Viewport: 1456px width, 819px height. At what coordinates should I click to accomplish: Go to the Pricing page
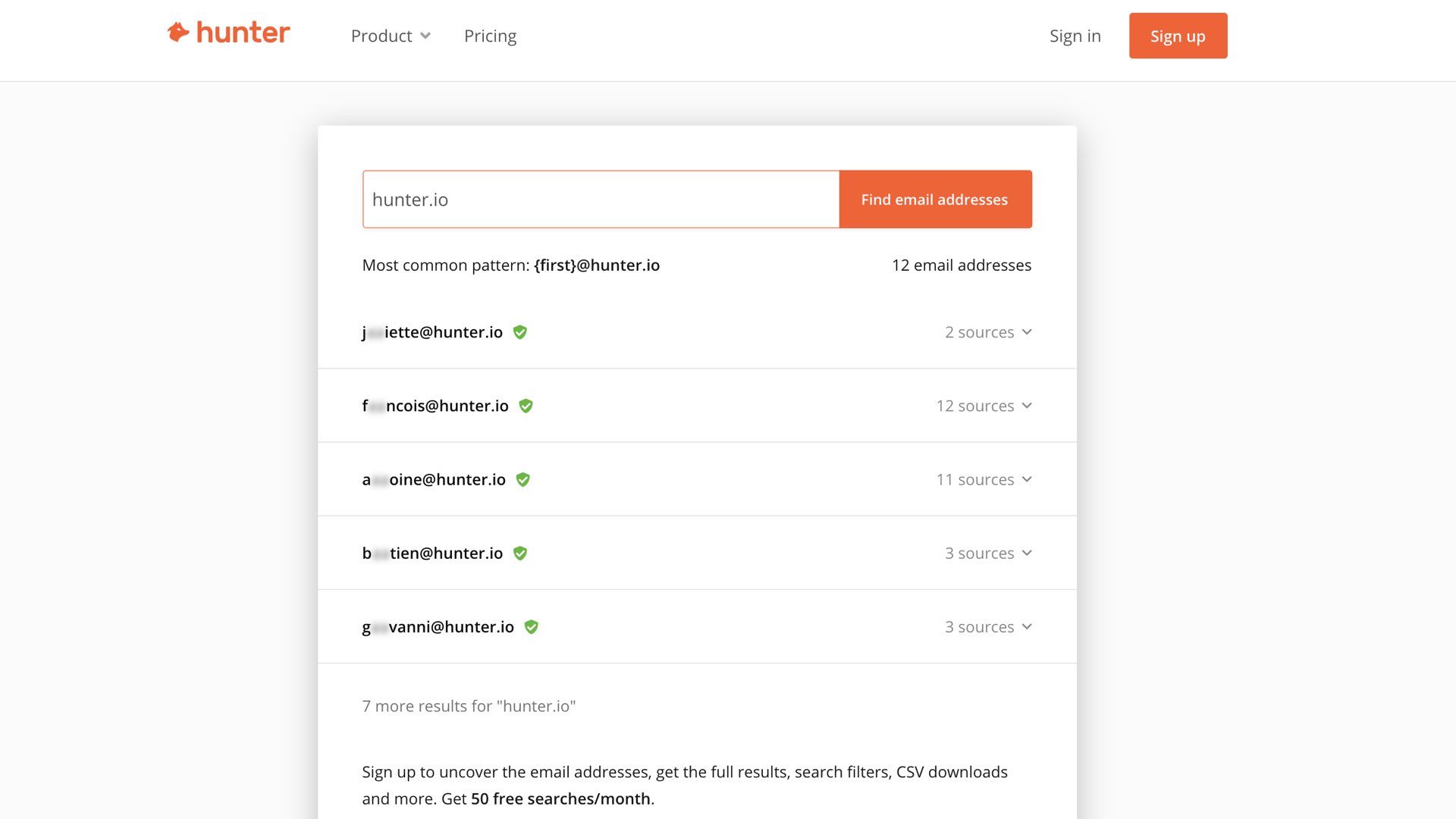click(x=490, y=36)
